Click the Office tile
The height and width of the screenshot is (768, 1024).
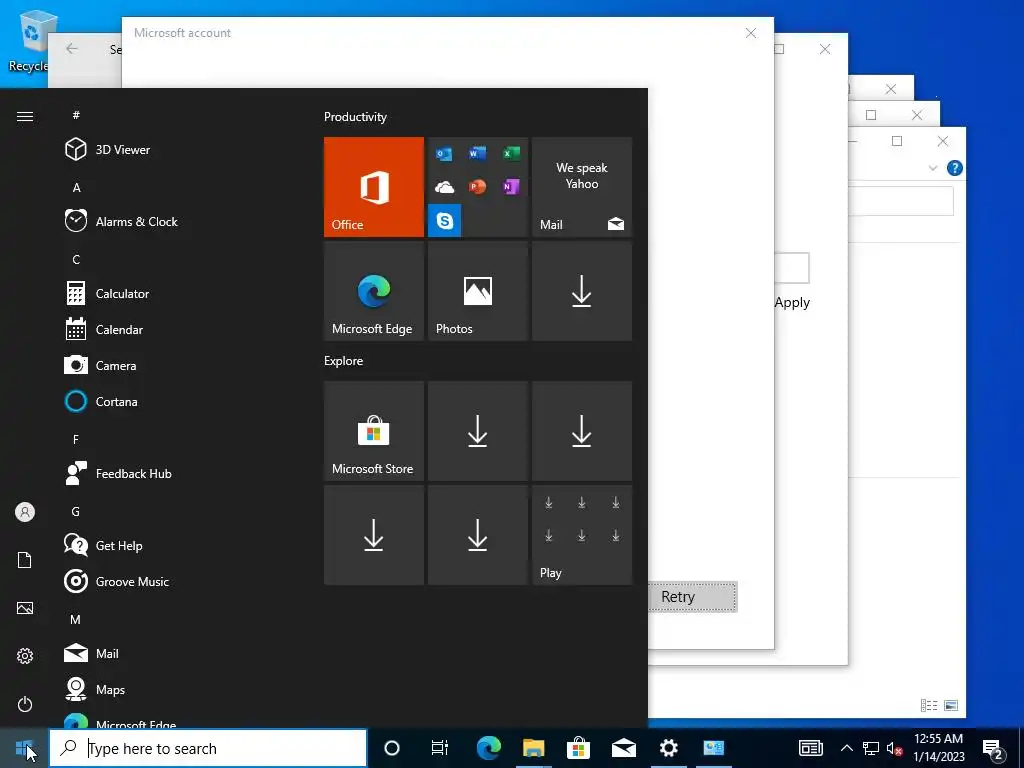[x=374, y=187]
